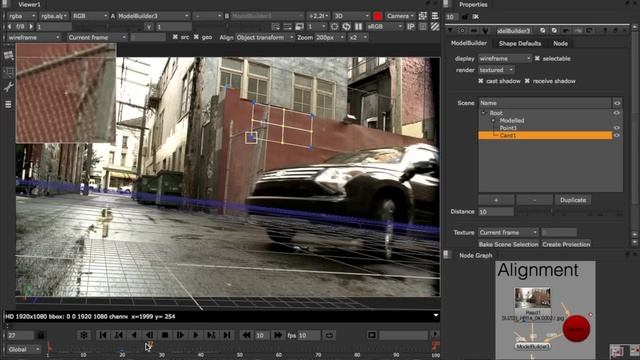This screenshot has width=640, height=360.
Task: Click the plus button under Scene list
Action: pyautogui.click(x=496, y=200)
